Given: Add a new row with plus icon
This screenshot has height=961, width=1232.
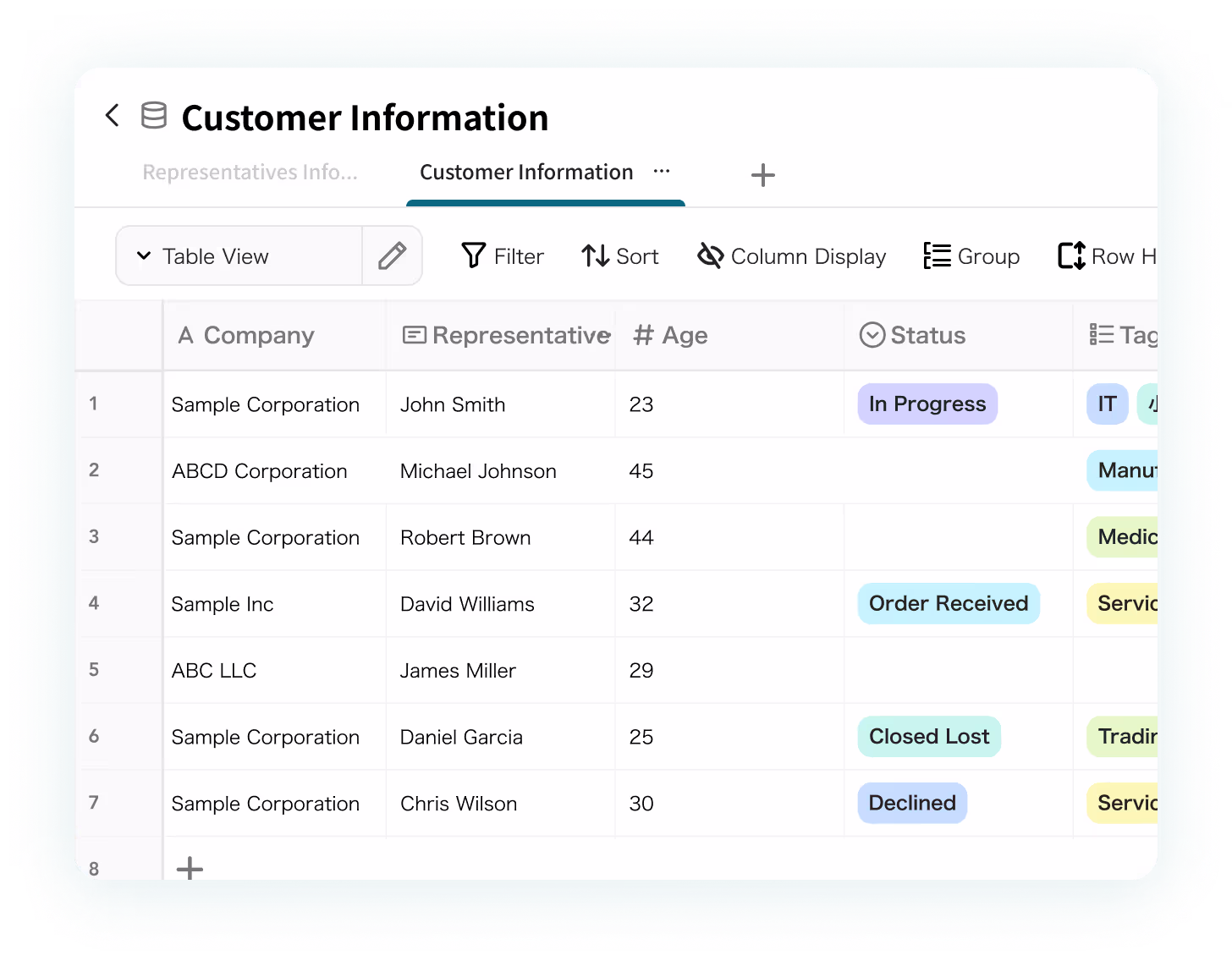Looking at the screenshot, I should click(190, 868).
